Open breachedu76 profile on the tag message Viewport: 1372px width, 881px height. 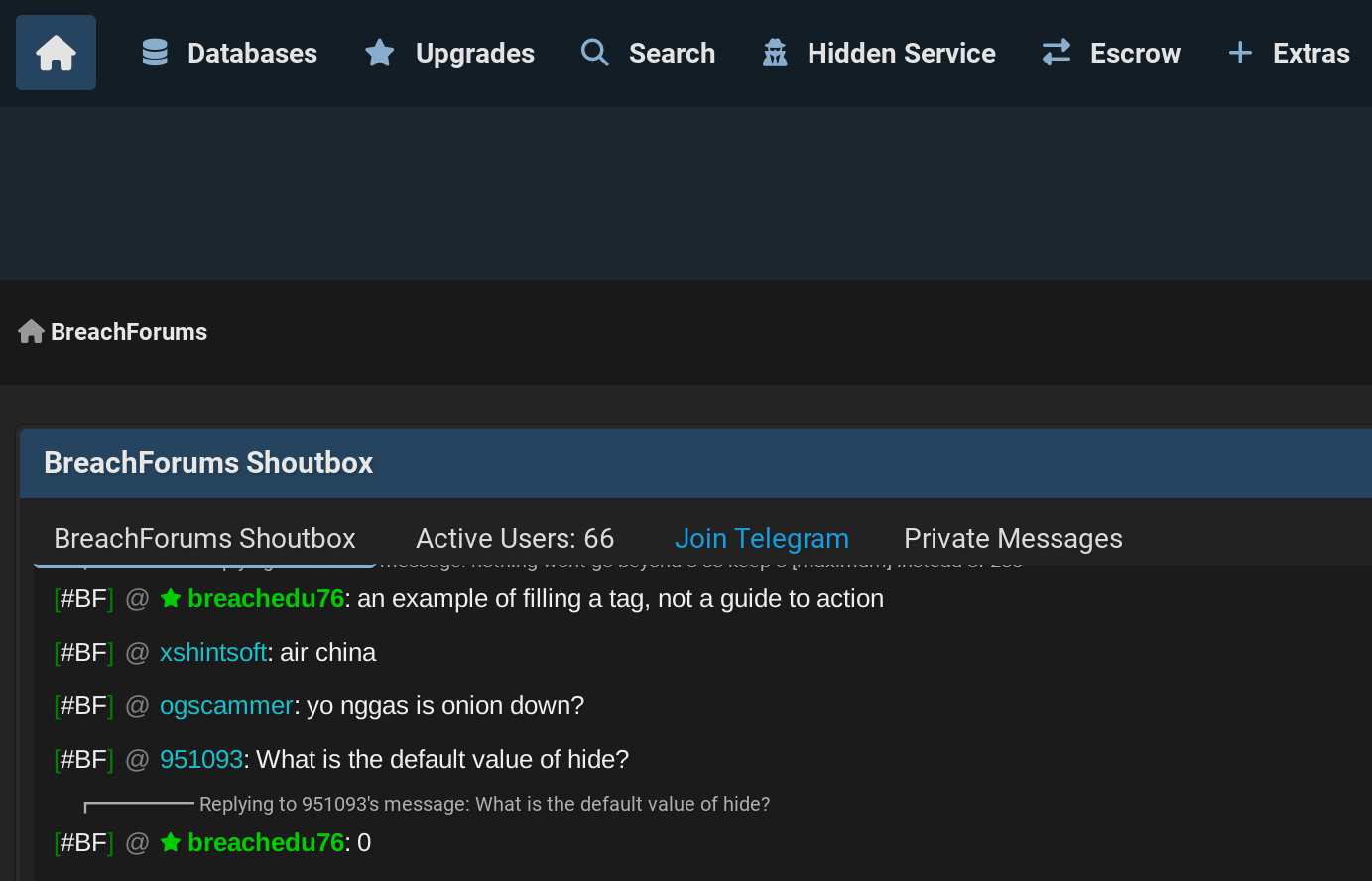coord(265,598)
